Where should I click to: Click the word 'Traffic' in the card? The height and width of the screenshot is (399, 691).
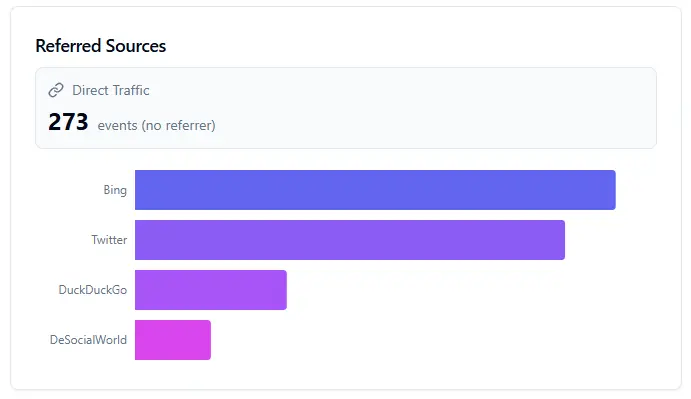pos(130,90)
